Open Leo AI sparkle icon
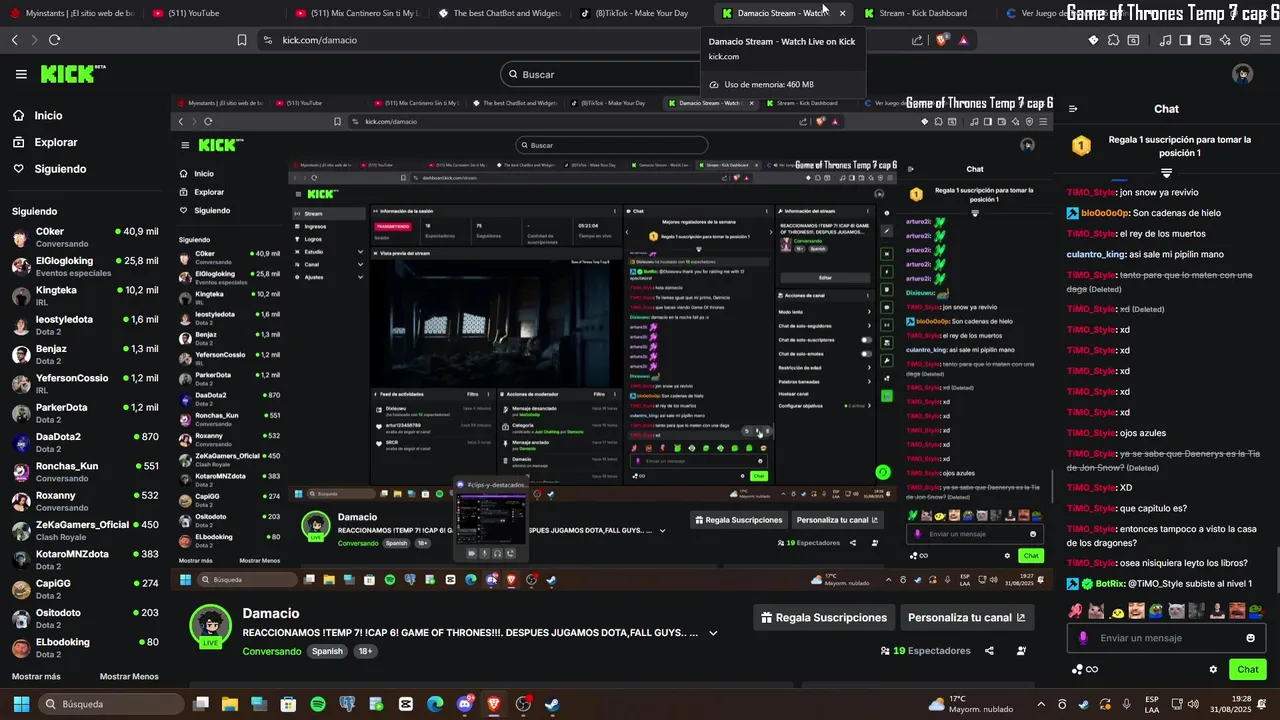 coord(1225,40)
